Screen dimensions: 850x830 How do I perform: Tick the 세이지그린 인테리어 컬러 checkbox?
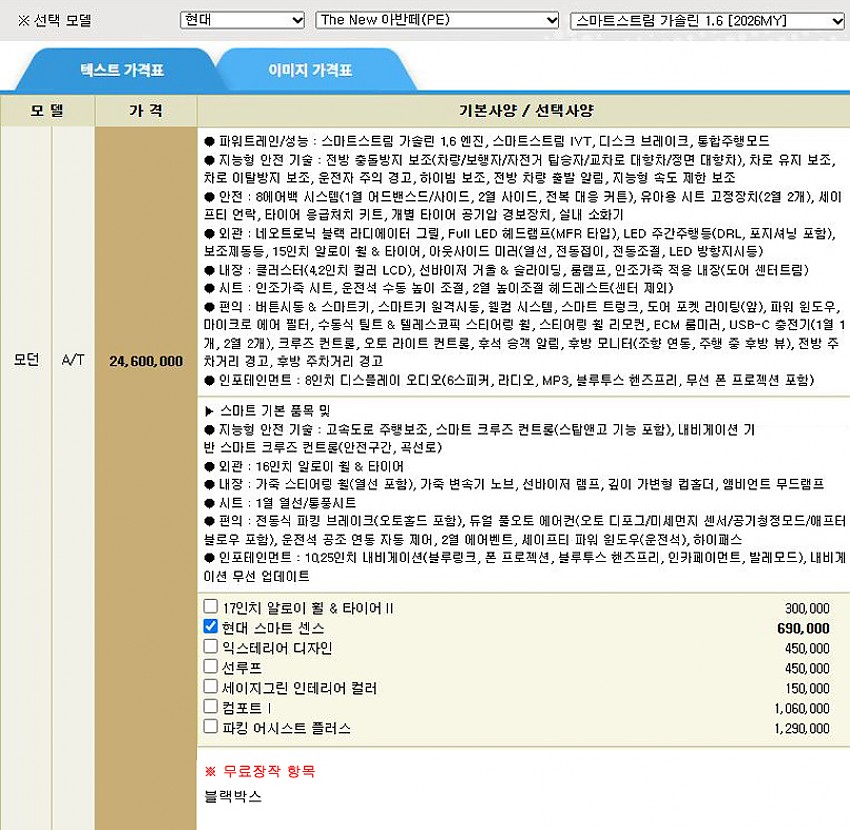pyautogui.click(x=210, y=687)
